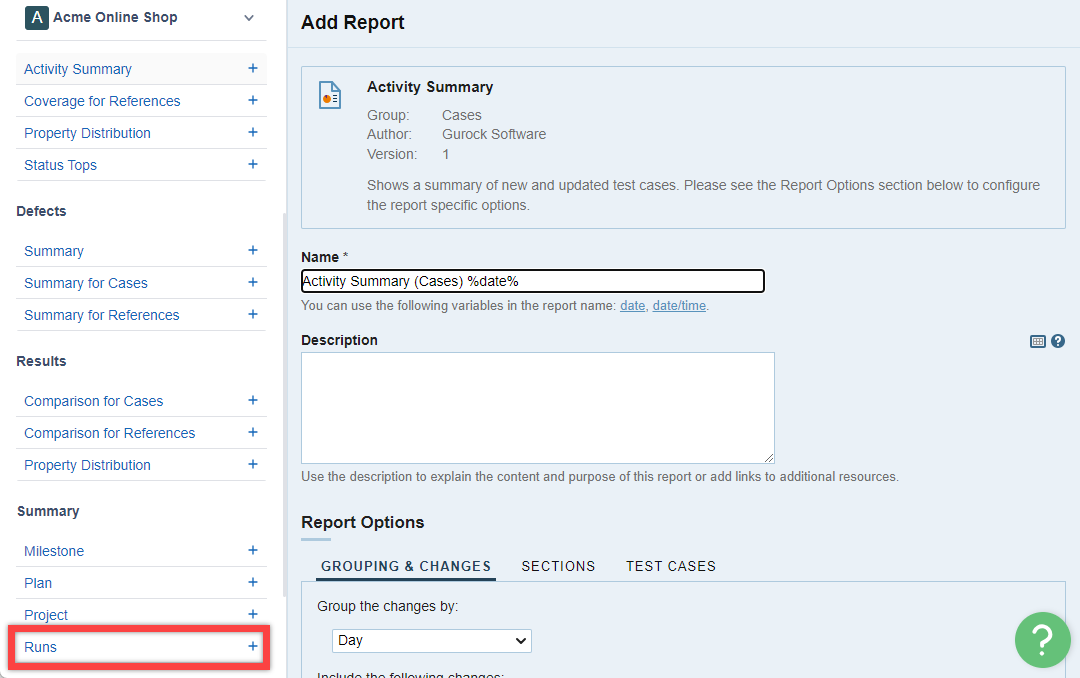This screenshot has width=1080, height=678.
Task: Select the Grouping & Changes tab
Action: (x=405, y=566)
